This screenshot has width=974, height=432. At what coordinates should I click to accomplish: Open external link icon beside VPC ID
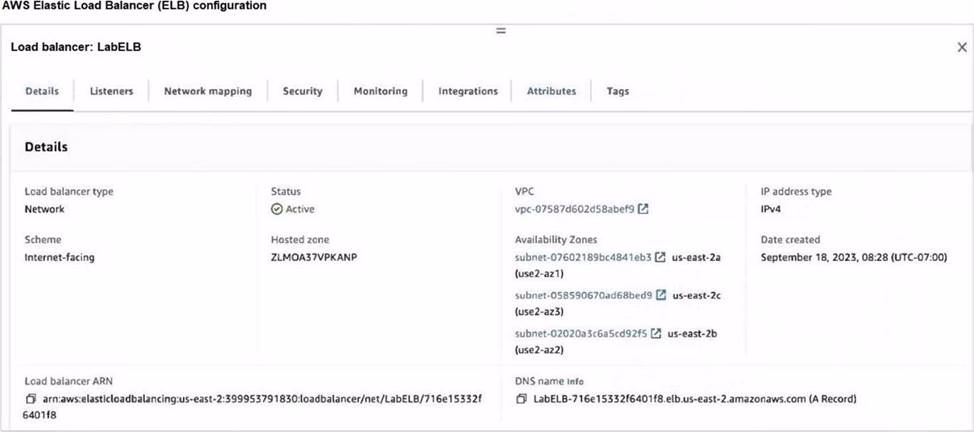[644, 209]
